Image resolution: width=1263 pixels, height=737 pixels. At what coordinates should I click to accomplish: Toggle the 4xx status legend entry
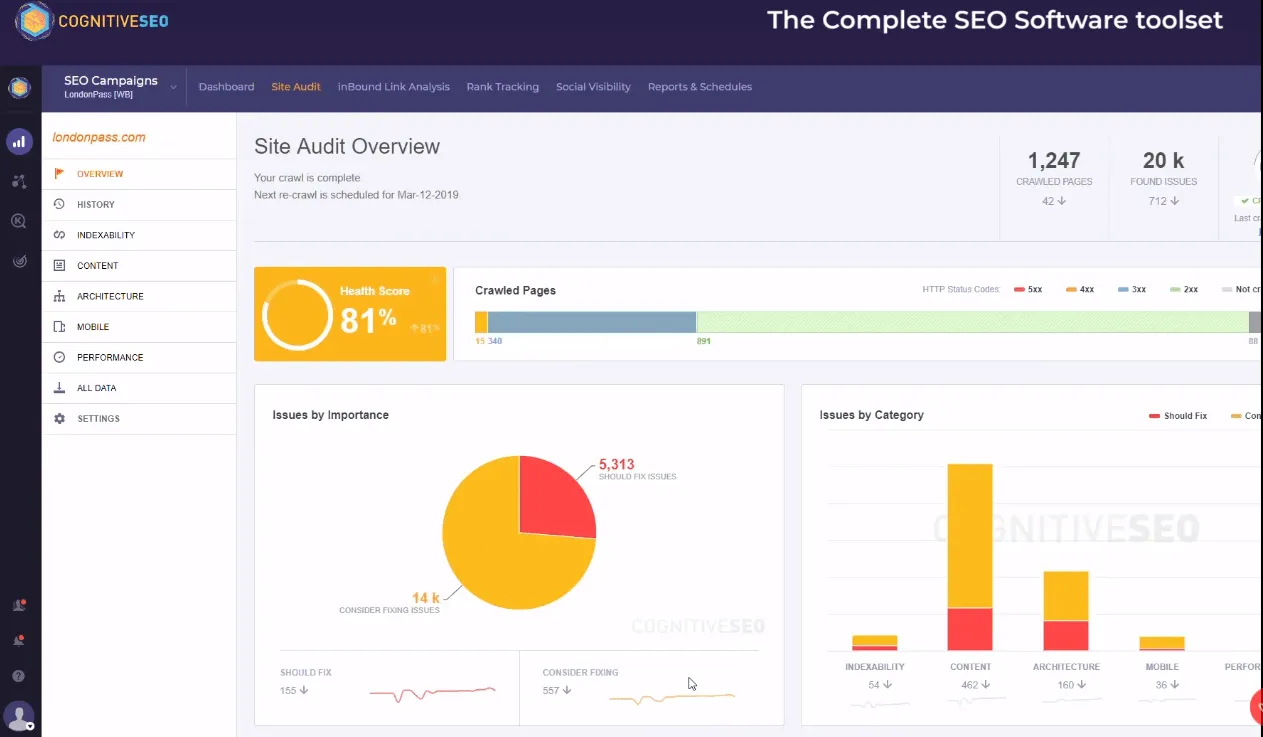coord(1080,289)
